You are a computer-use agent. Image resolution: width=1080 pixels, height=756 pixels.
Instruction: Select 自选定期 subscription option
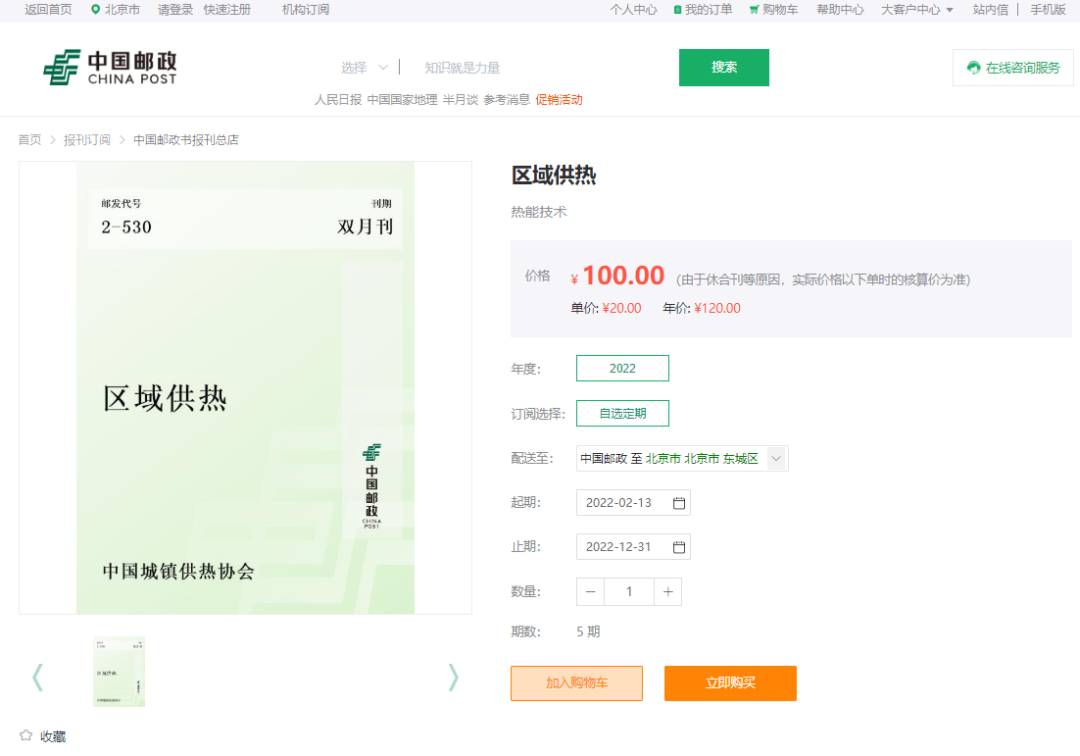622,413
